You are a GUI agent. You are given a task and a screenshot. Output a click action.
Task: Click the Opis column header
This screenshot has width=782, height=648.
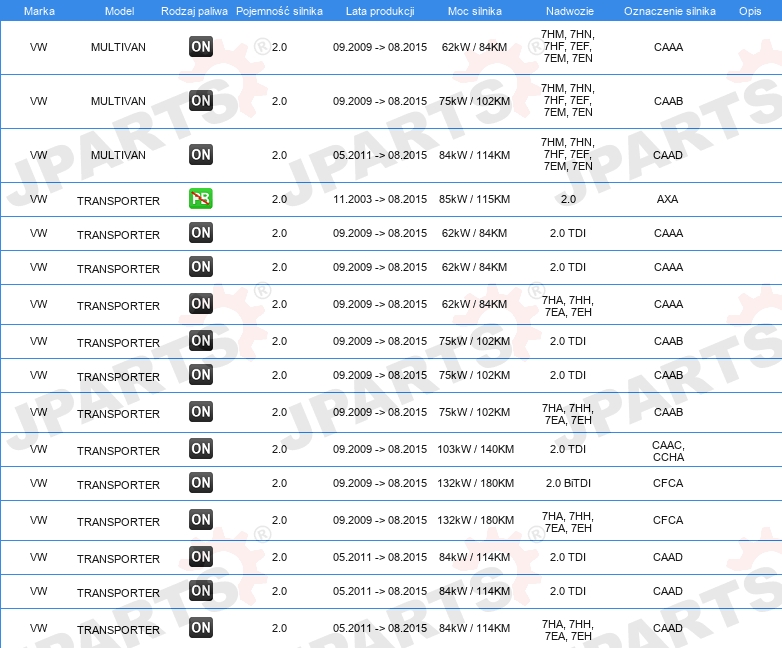(750, 11)
